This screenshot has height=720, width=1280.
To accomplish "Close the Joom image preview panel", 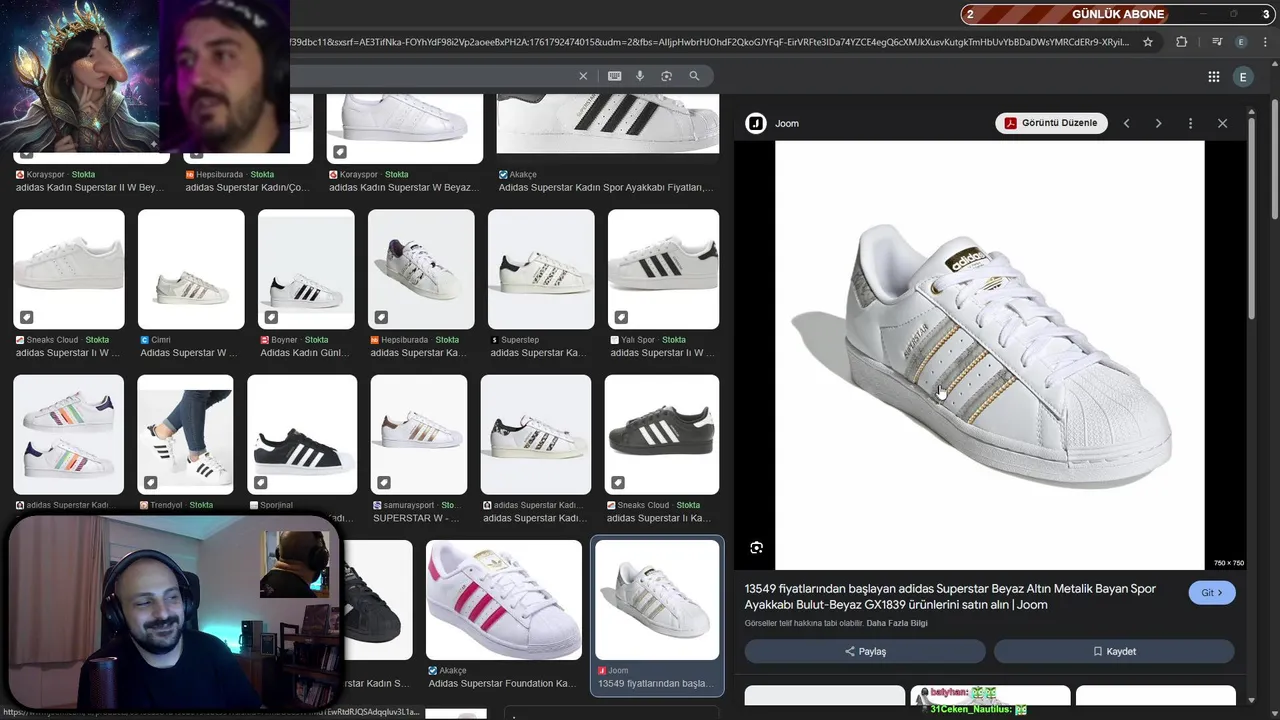I will pos(1222,123).
